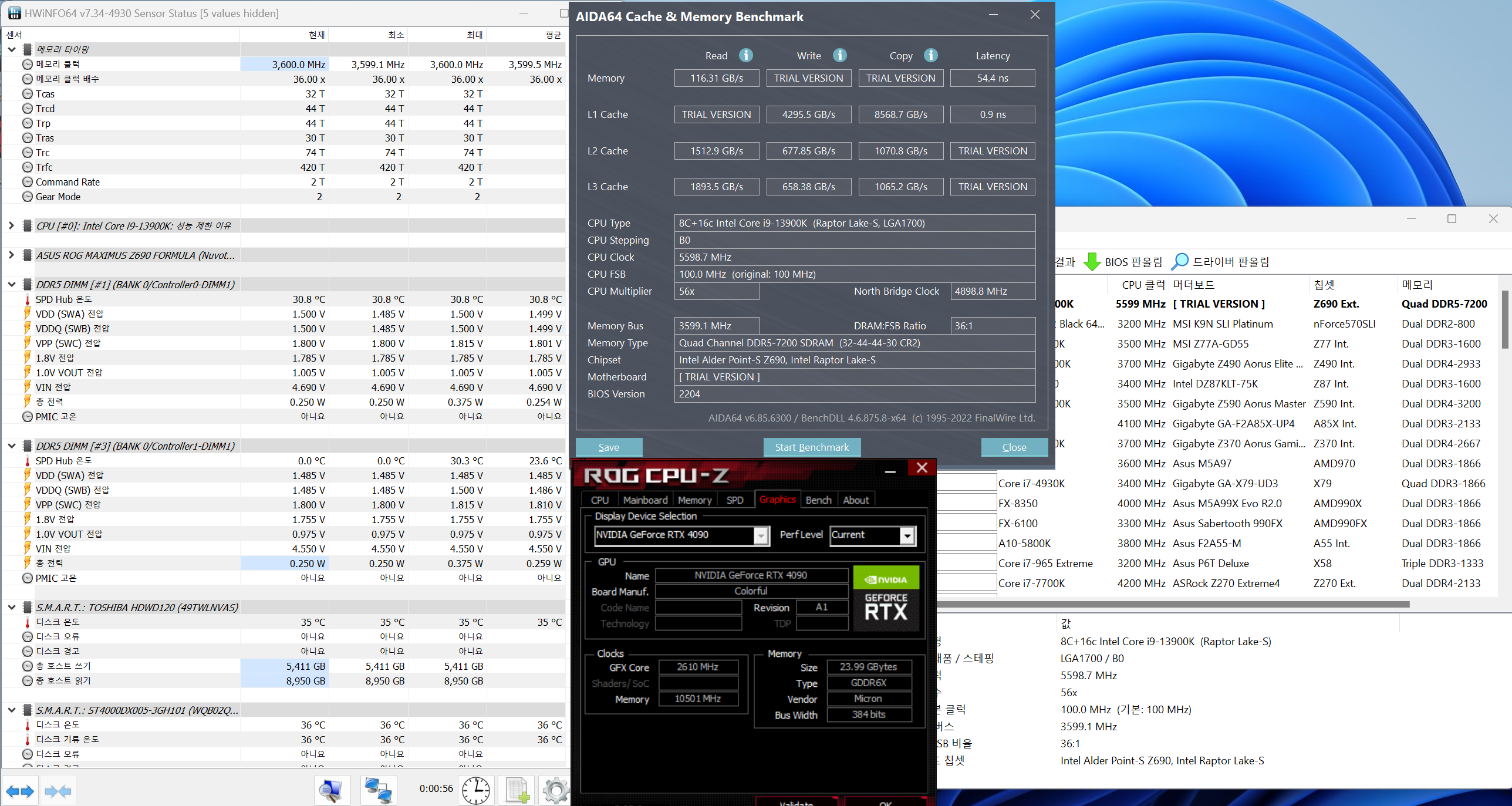Click the horizontal scrollbar in AIDA64 results list

click(1174, 604)
